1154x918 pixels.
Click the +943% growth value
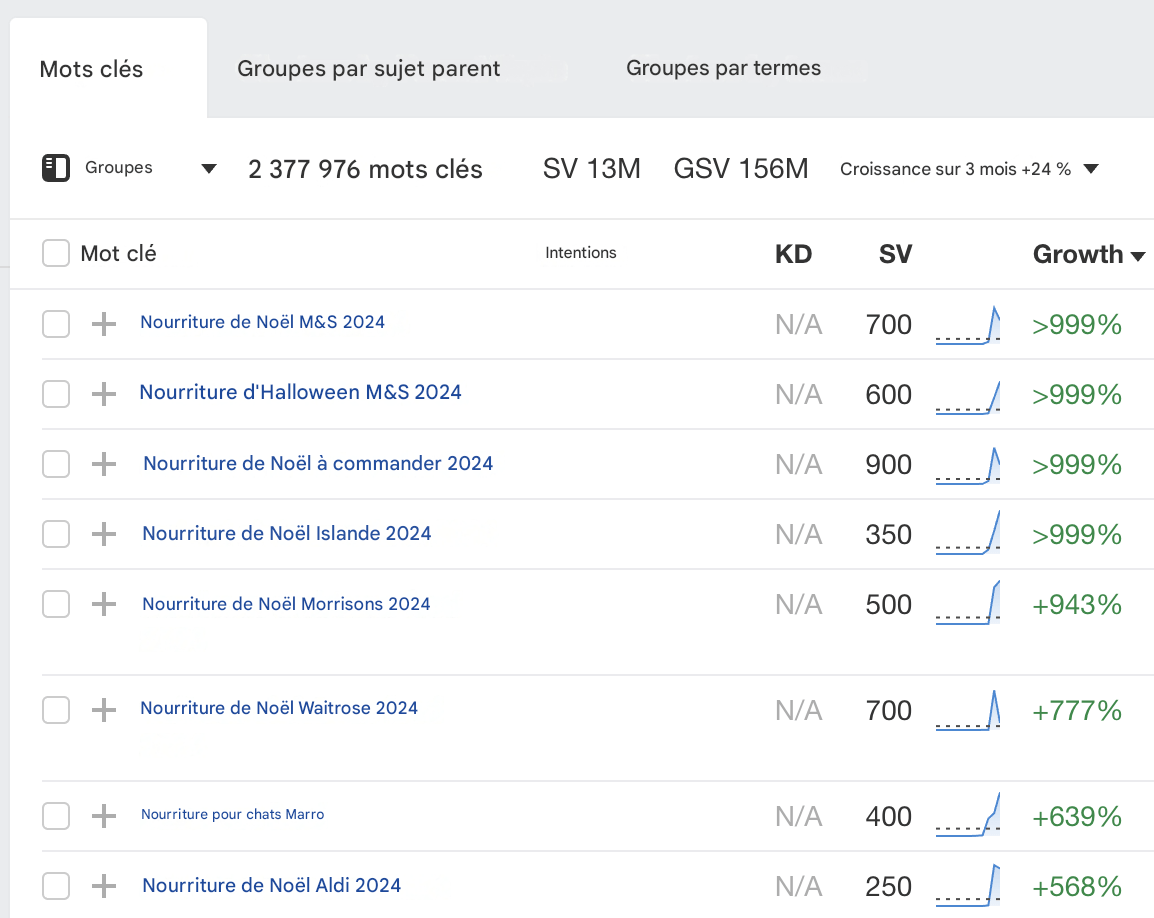point(1077,605)
